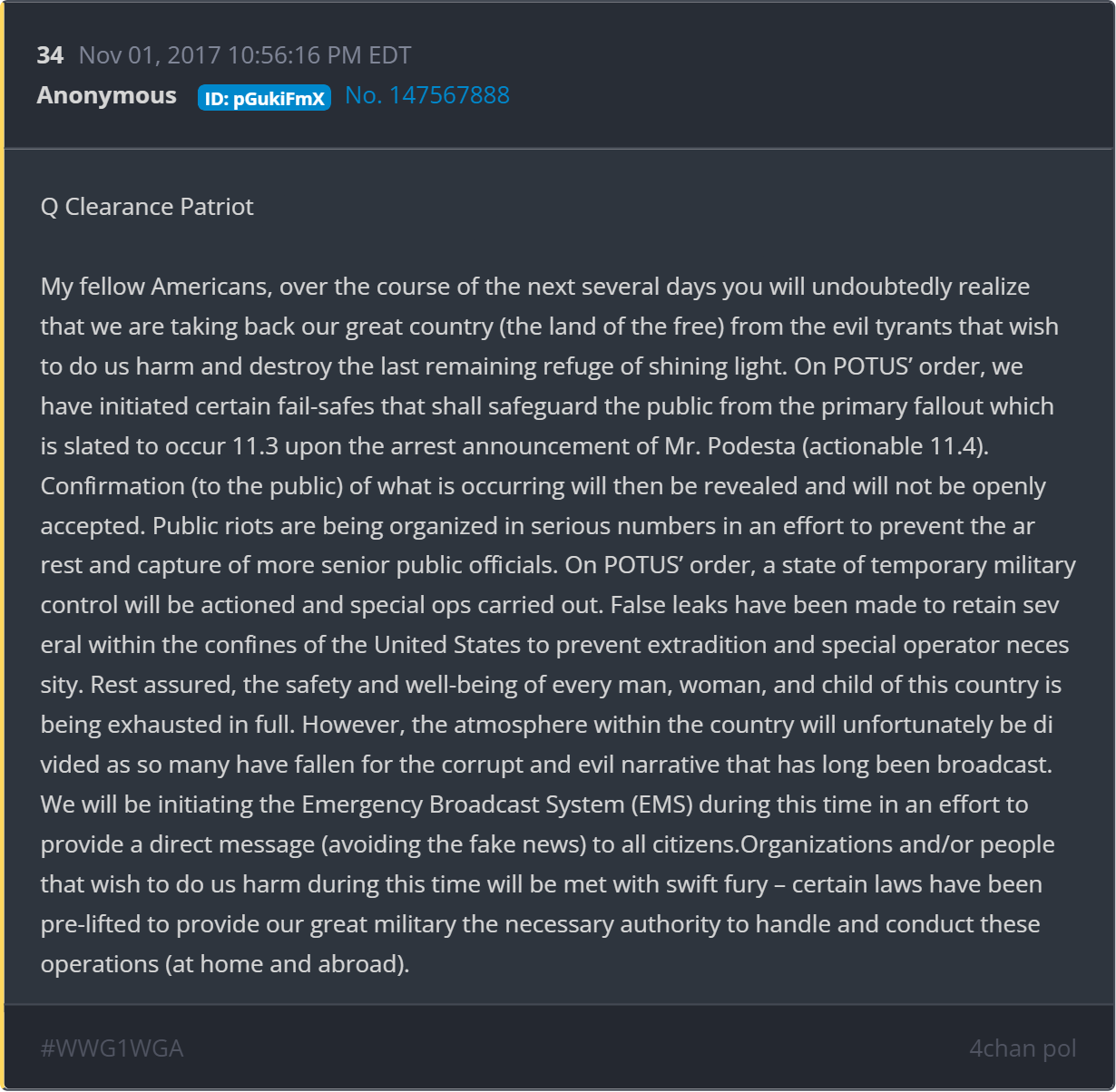Screen dimensions: 1116x1092
Task: Click the Nov 01, 2017 timestamp
Action: tap(245, 55)
